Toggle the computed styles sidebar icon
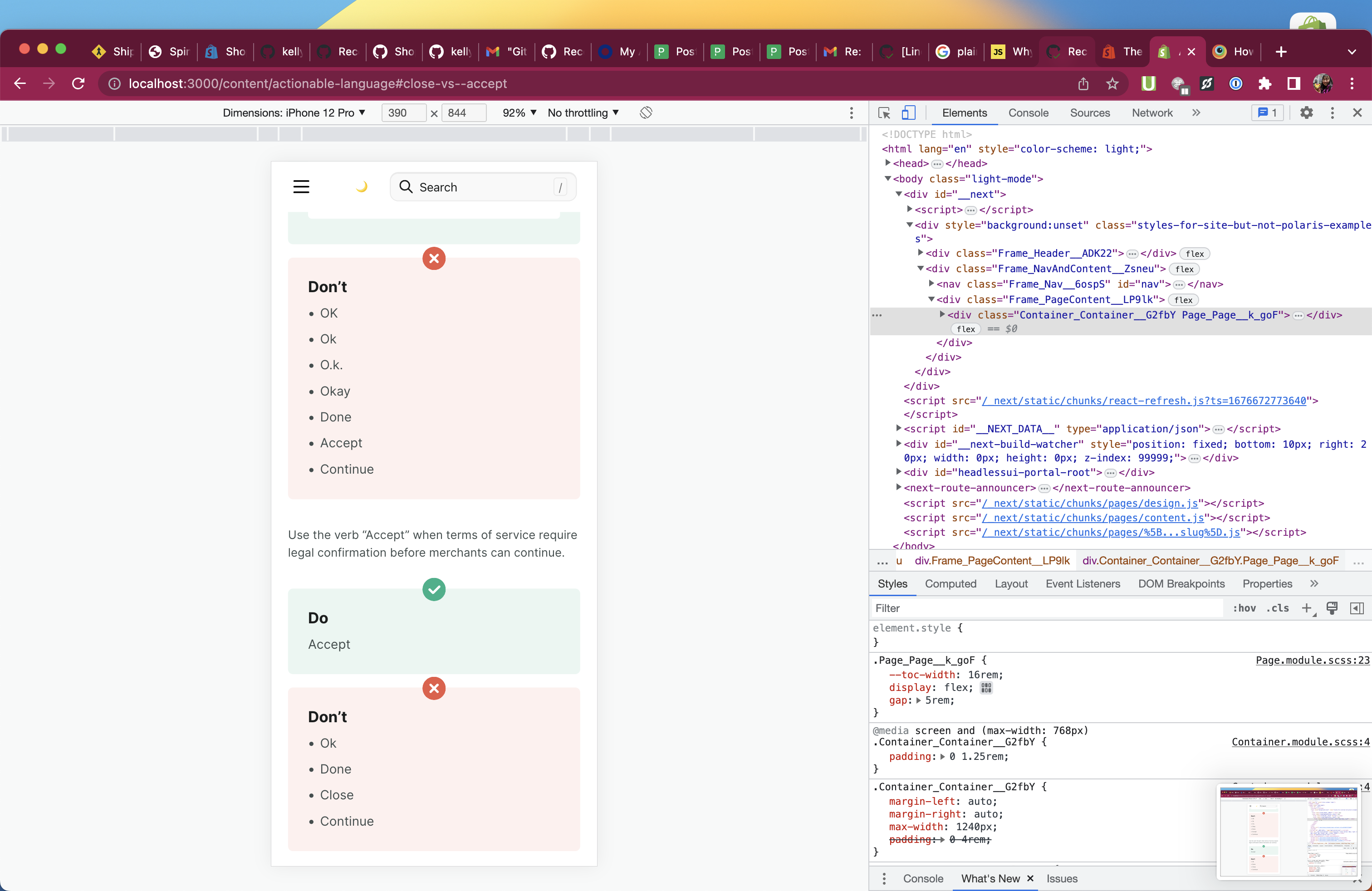The image size is (1372, 891). click(x=1357, y=608)
